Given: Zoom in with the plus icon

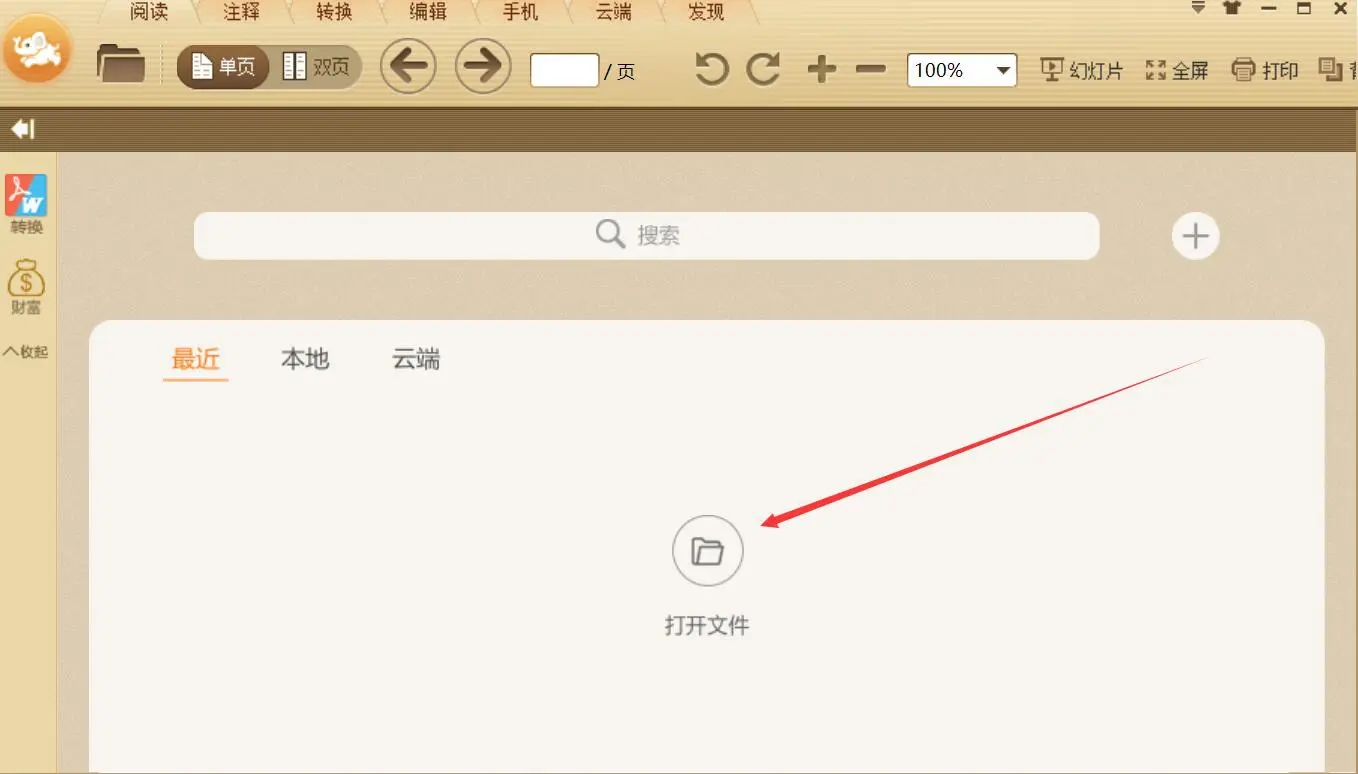Looking at the screenshot, I should point(821,69).
